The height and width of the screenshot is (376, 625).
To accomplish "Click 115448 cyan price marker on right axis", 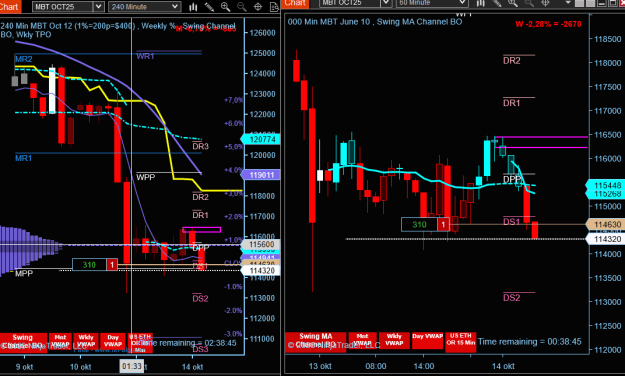I will pos(605,185).
